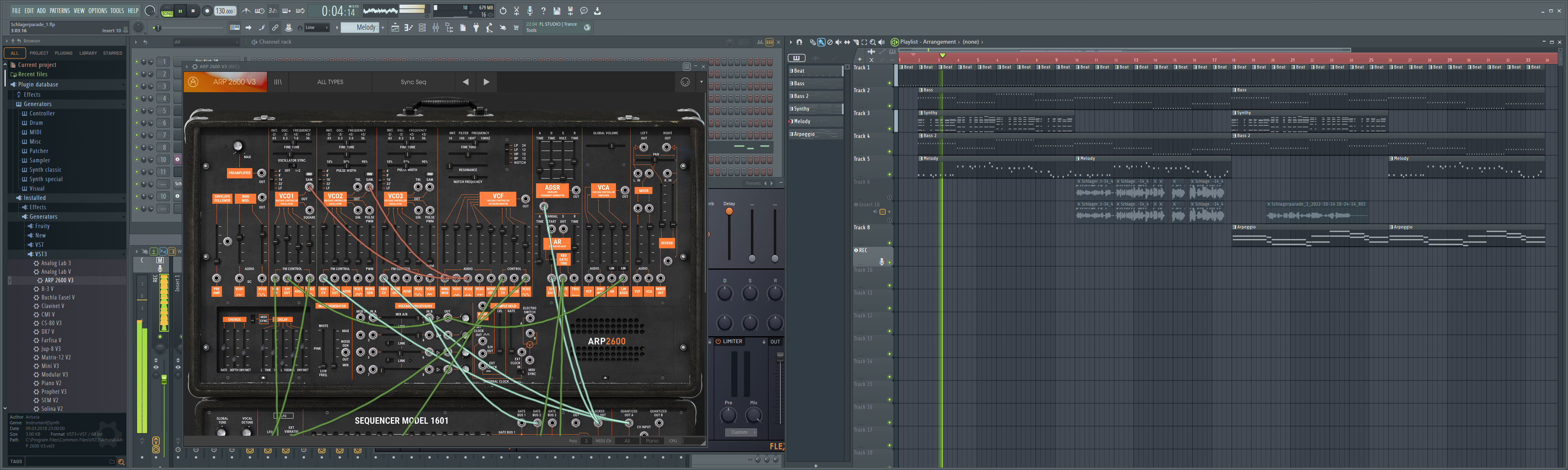Viewport: 1568px width, 470px height.
Task: Go to next ARP 2600 preset
Action: [486, 82]
